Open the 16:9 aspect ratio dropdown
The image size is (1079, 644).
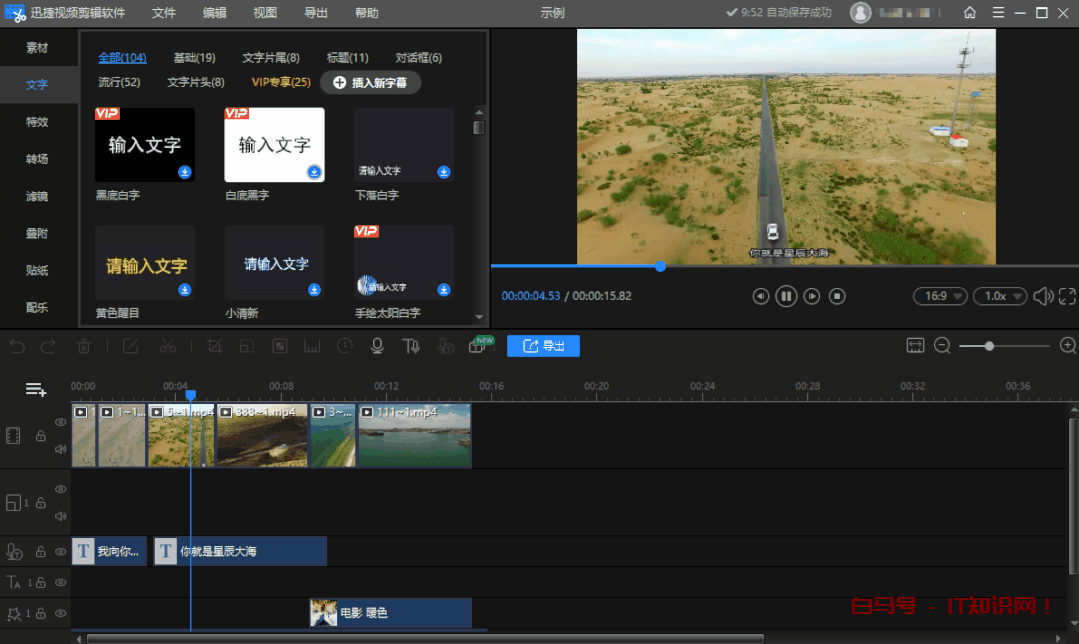(940, 296)
